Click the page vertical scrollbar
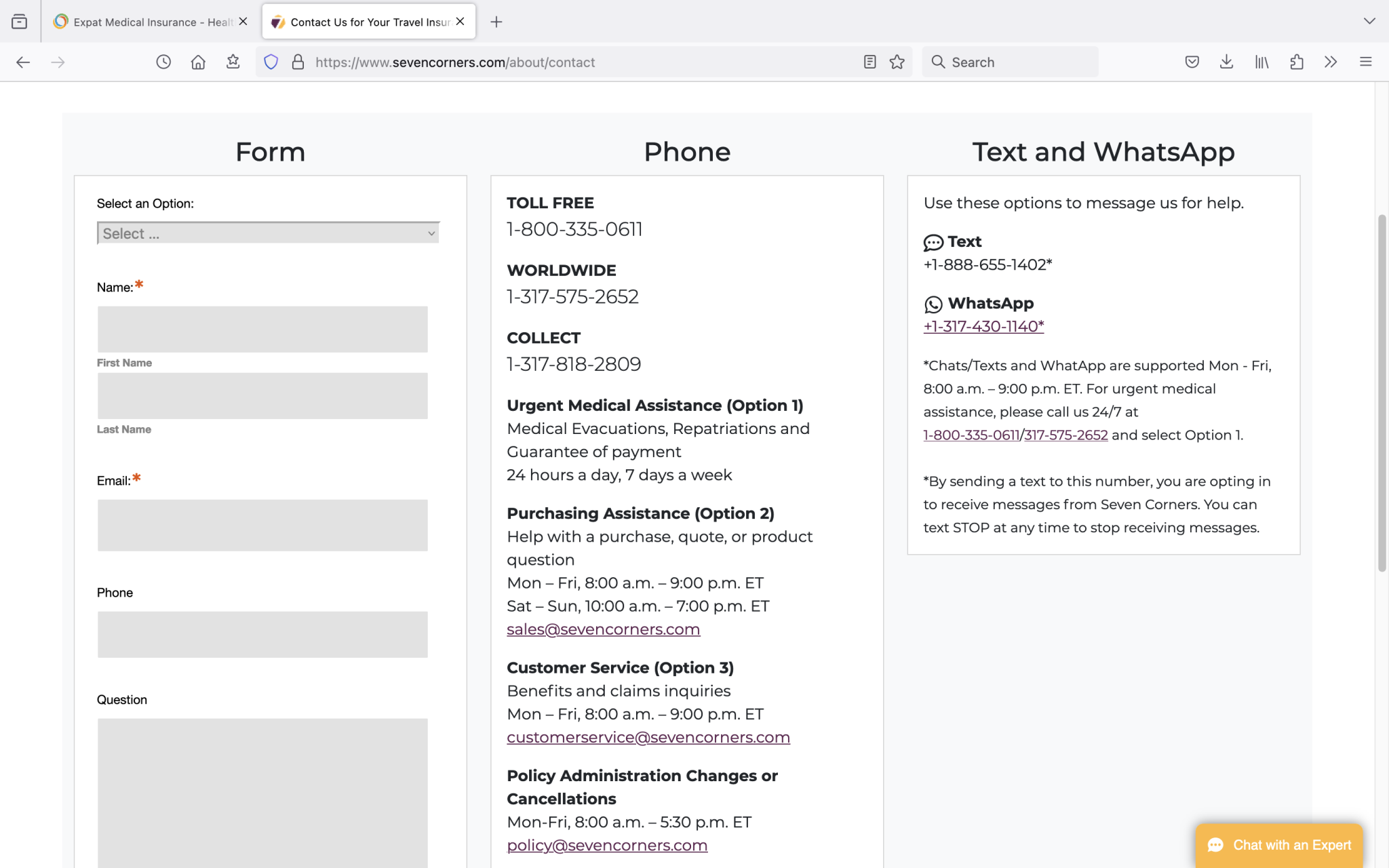 pos(1382,393)
